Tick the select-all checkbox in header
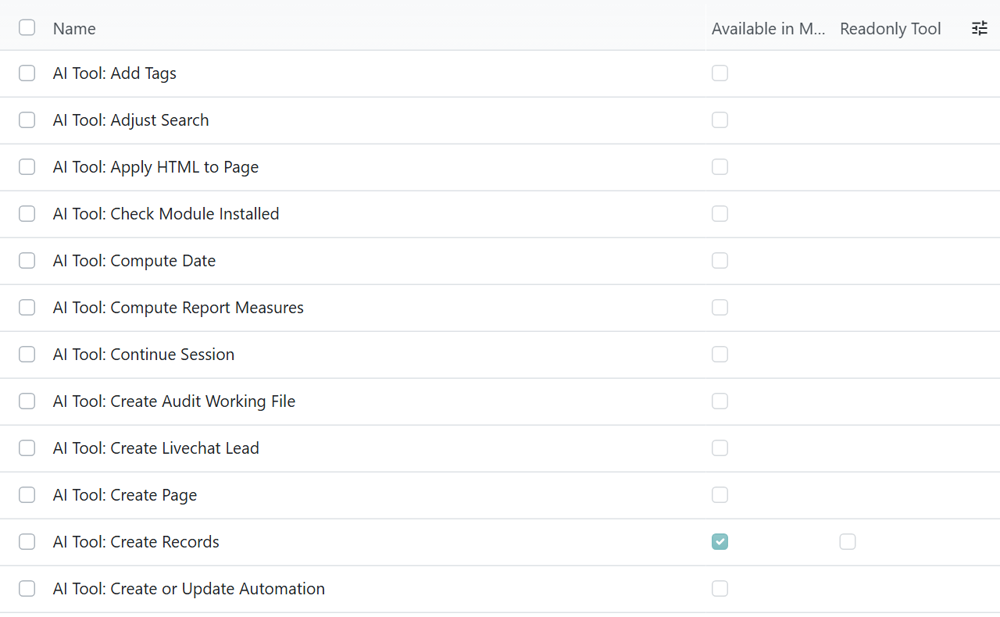Screen dimensions: 1000x617 click(27, 27)
